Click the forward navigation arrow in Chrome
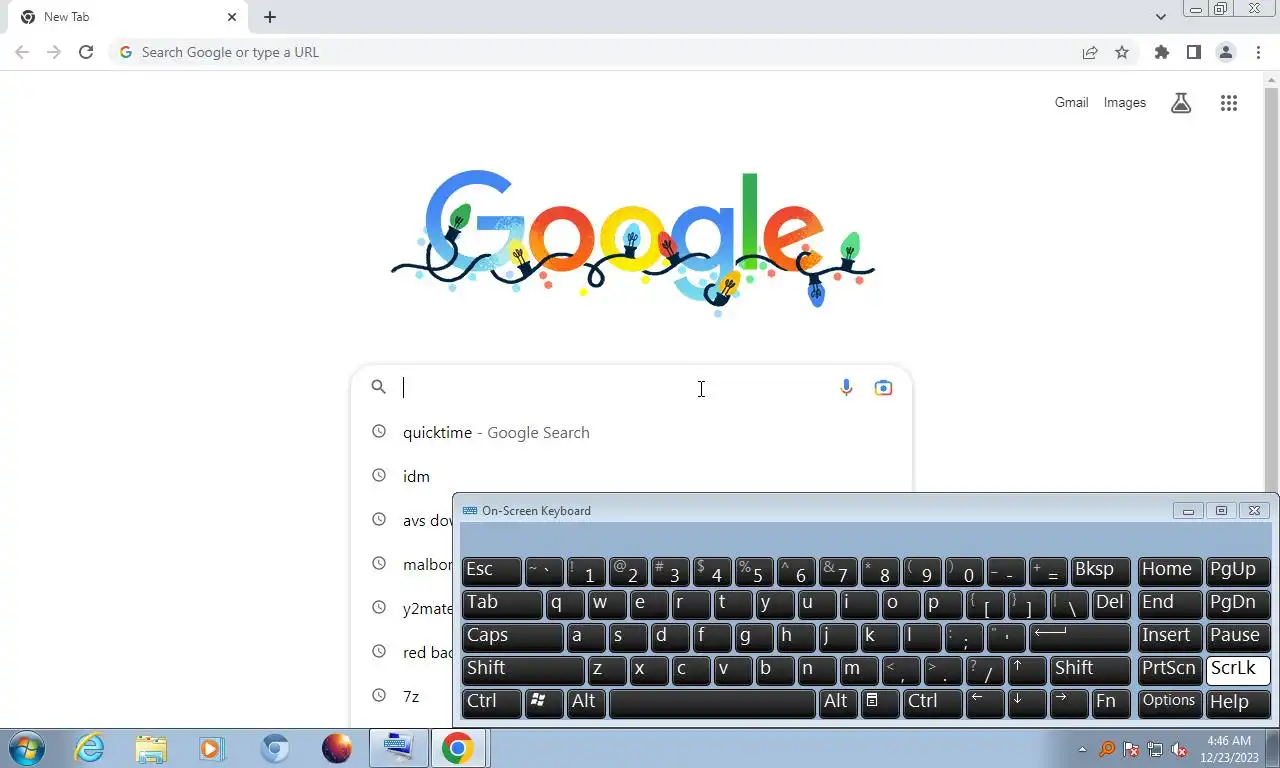Image resolution: width=1280 pixels, height=768 pixels. [54, 52]
